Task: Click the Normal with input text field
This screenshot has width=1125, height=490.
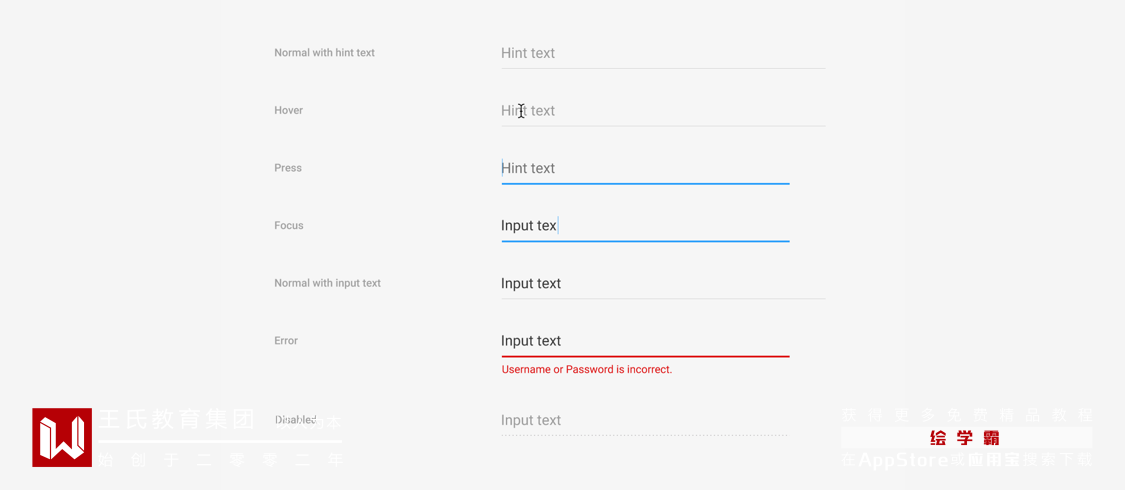Action: coord(662,284)
